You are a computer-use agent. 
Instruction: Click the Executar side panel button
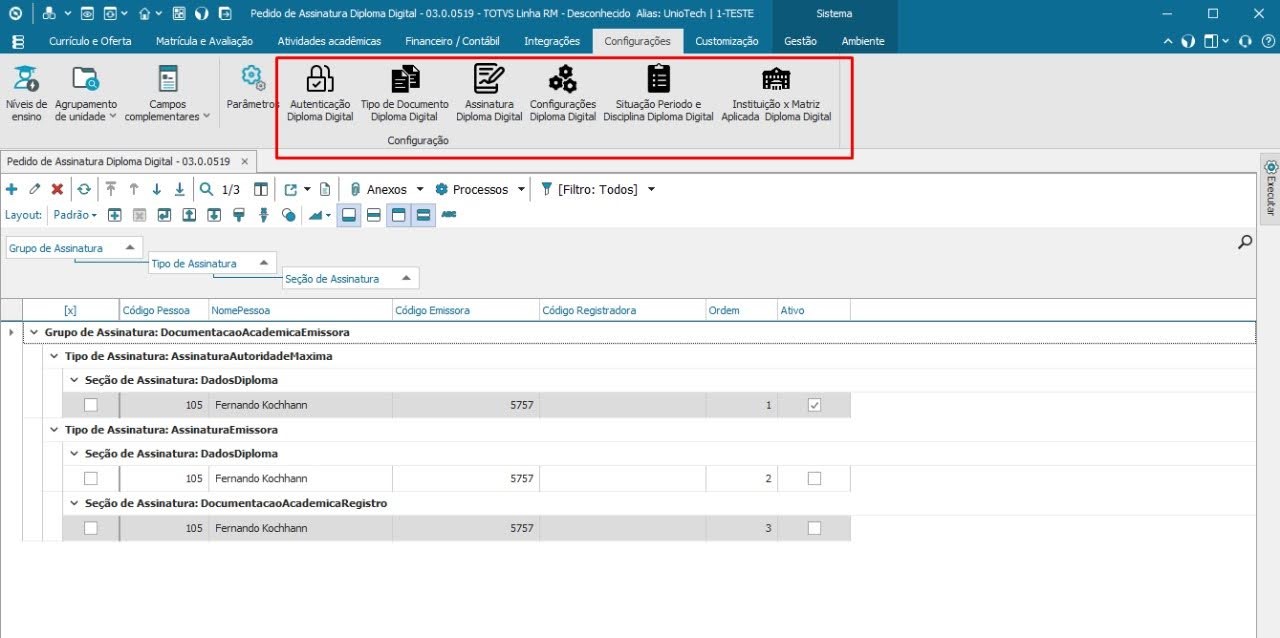[x=1270, y=189]
